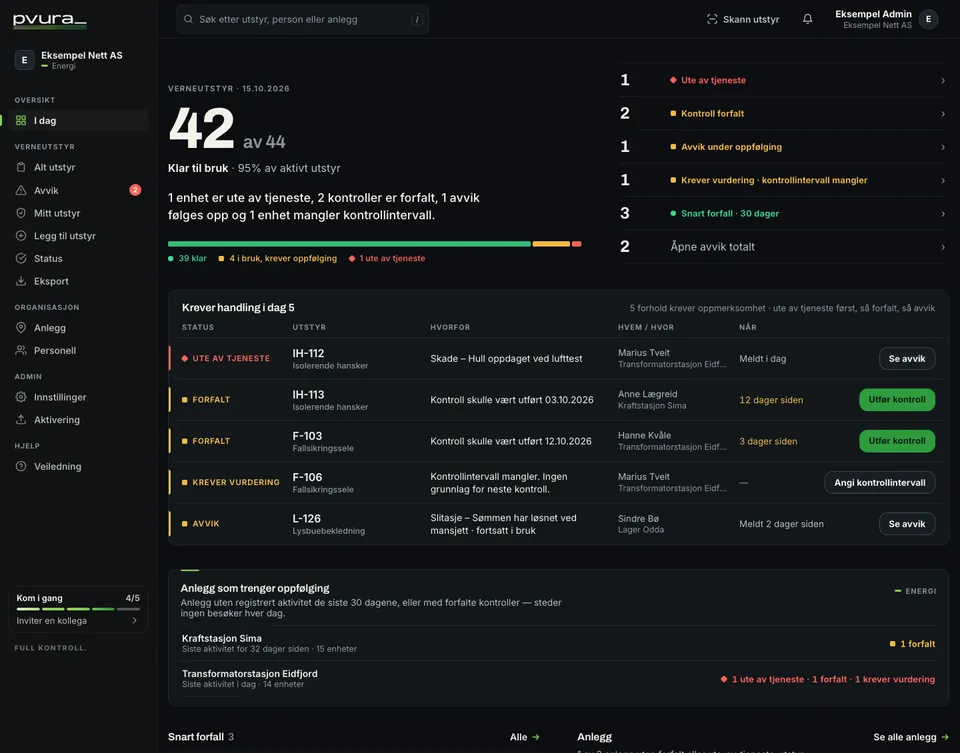This screenshot has width=960, height=753.
Task: Expand the Snart forfall 30 dager chevron
Action: (x=943, y=214)
